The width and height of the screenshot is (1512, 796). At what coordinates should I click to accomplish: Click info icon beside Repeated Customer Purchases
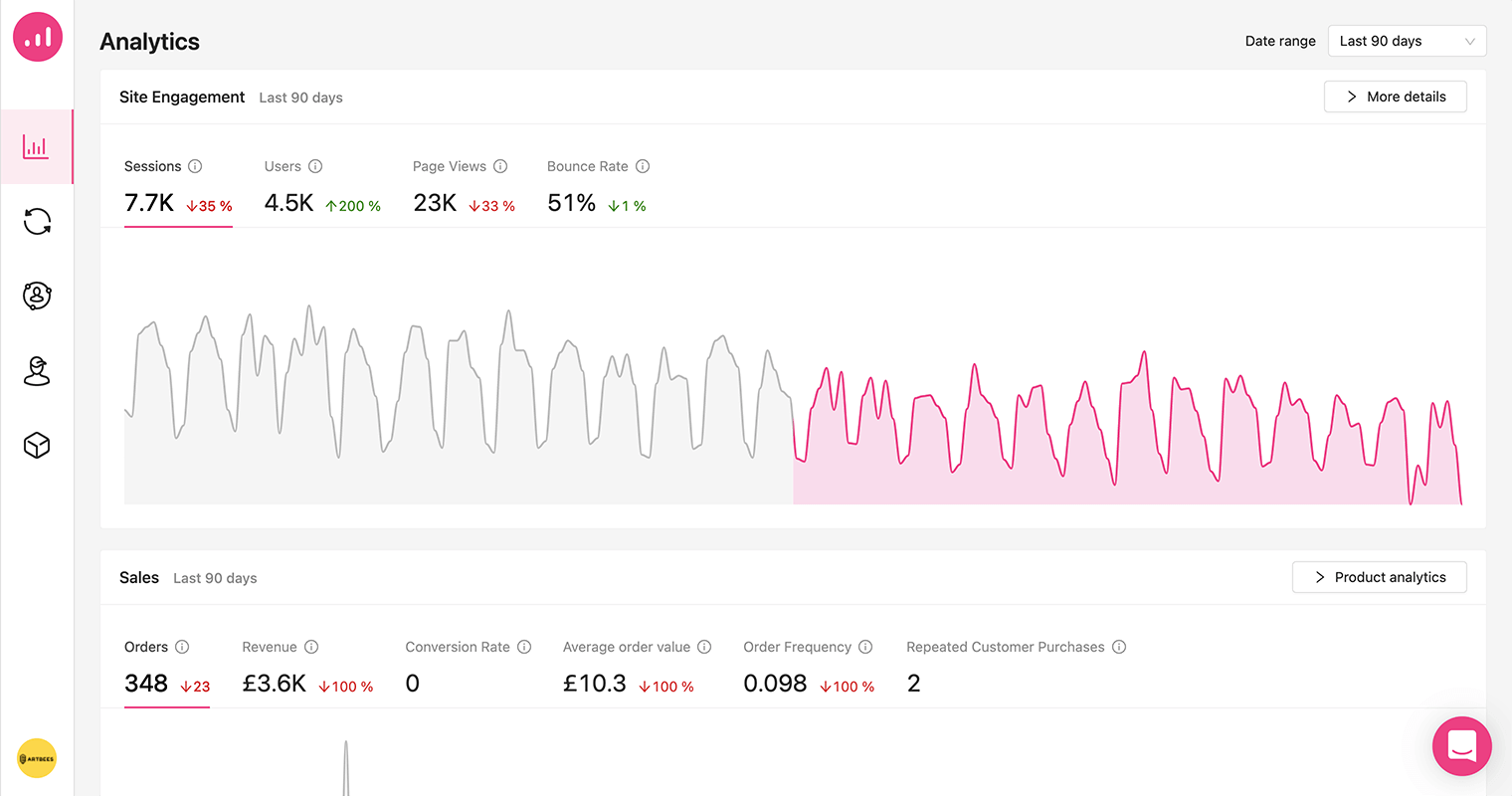coord(1119,647)
